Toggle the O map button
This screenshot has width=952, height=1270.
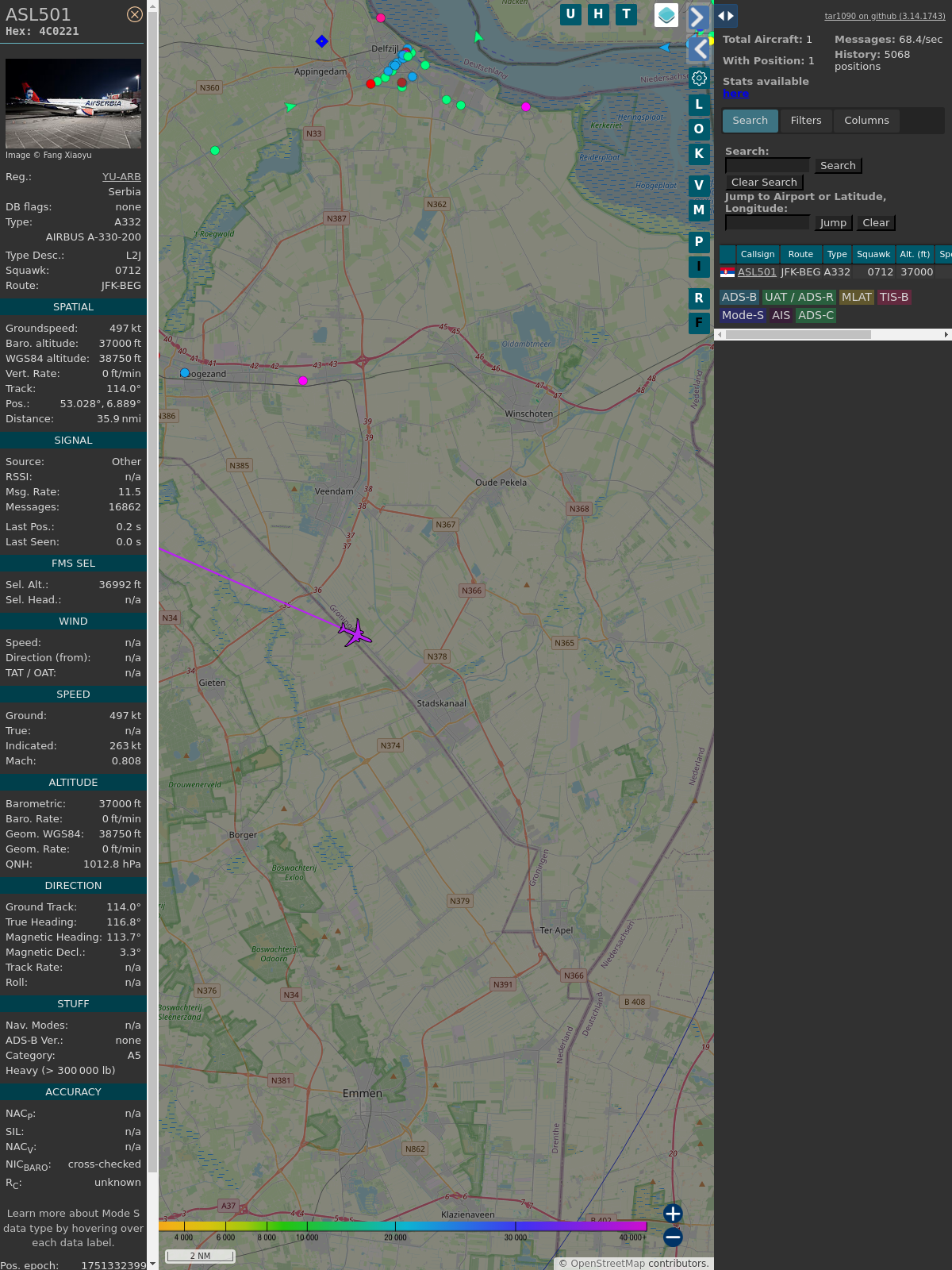point(699,129)
